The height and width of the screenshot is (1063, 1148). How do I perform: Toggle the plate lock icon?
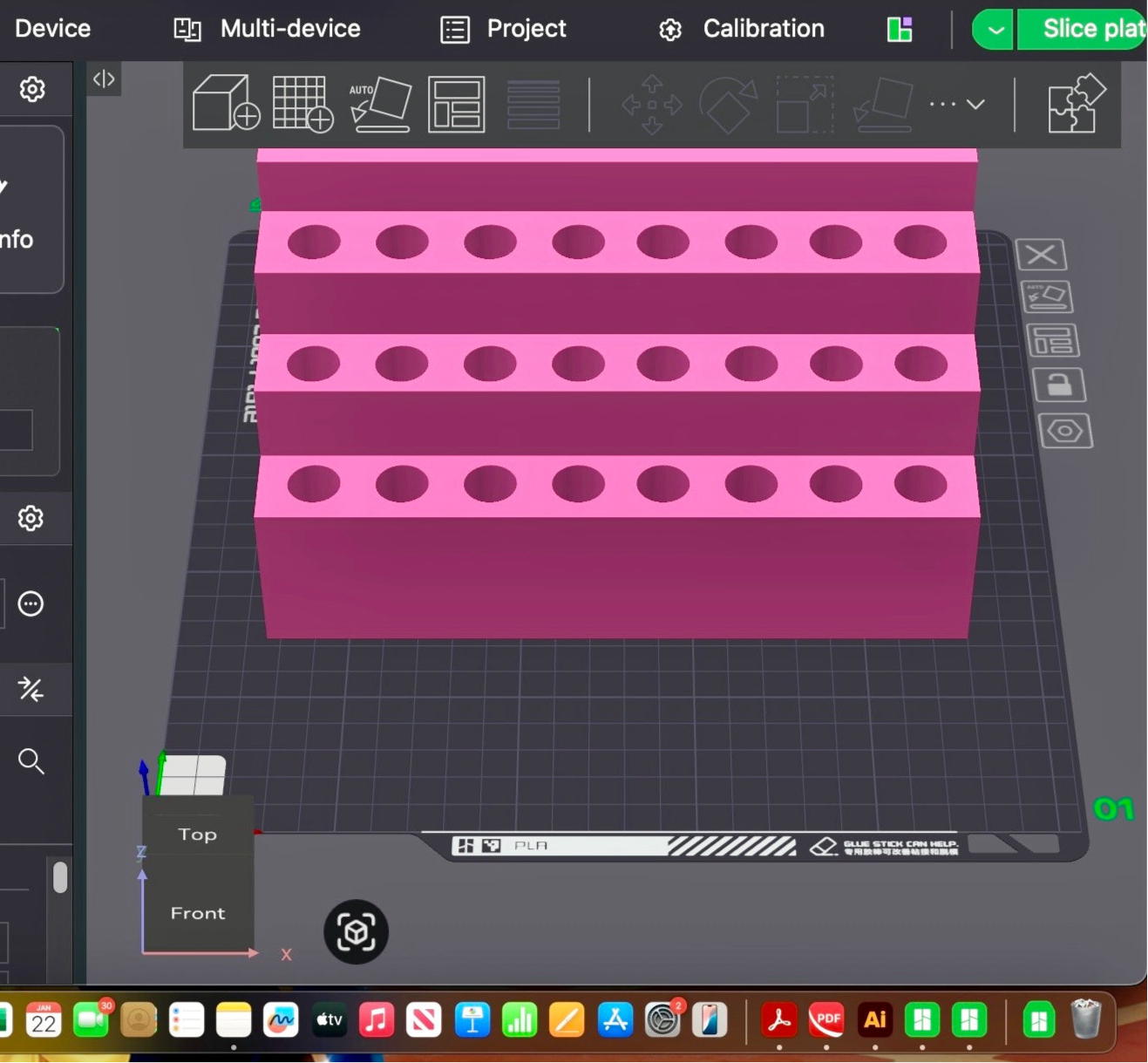[x=1059, y=384]
